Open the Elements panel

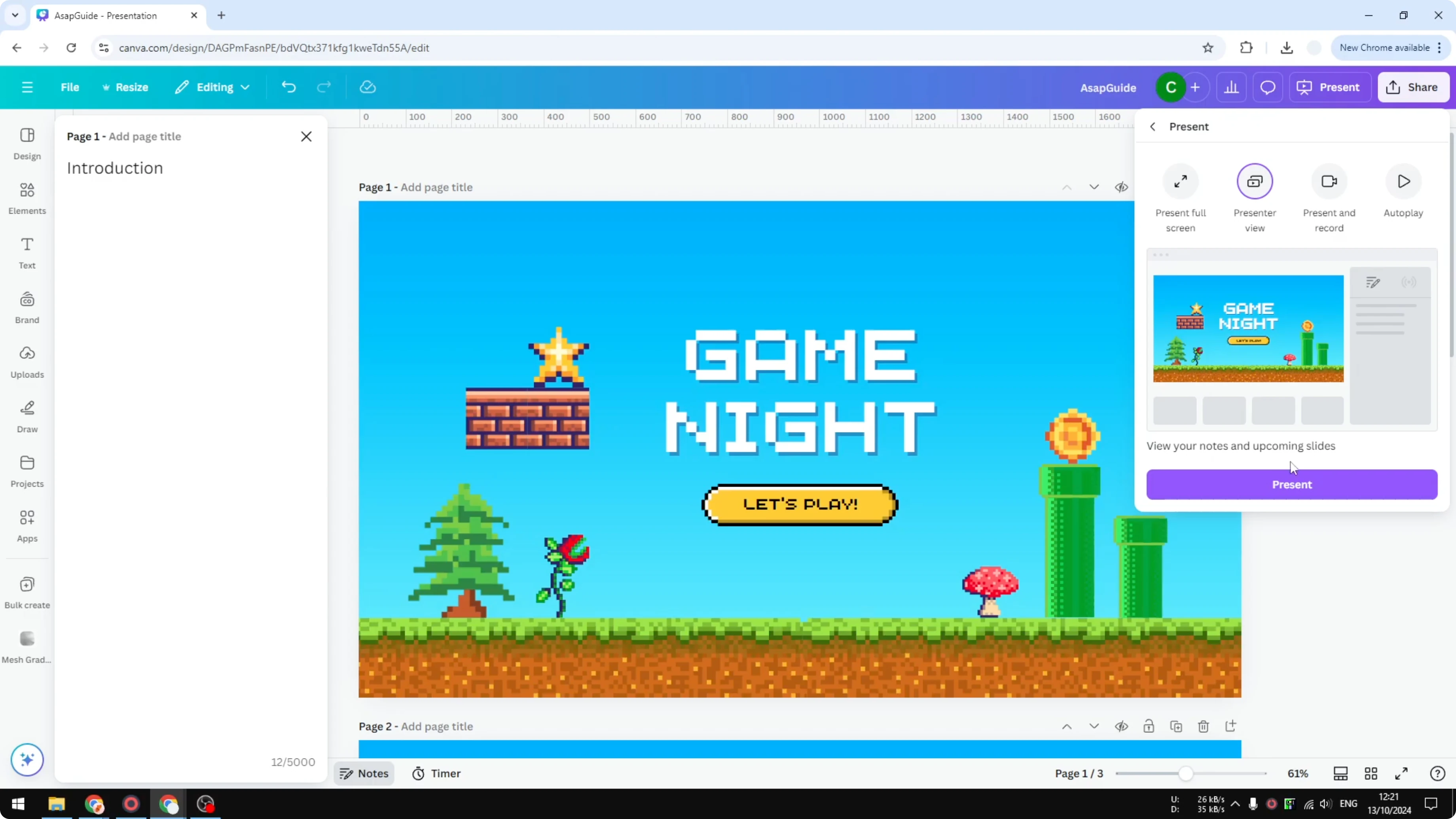click(x=27, y=198)
